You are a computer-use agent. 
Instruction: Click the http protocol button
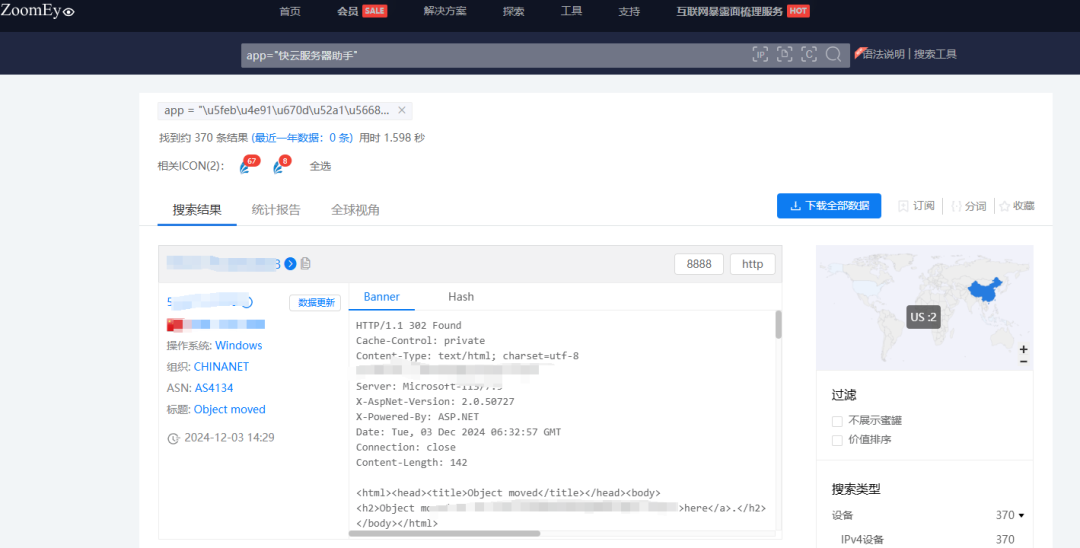click(x=752, y=264)
